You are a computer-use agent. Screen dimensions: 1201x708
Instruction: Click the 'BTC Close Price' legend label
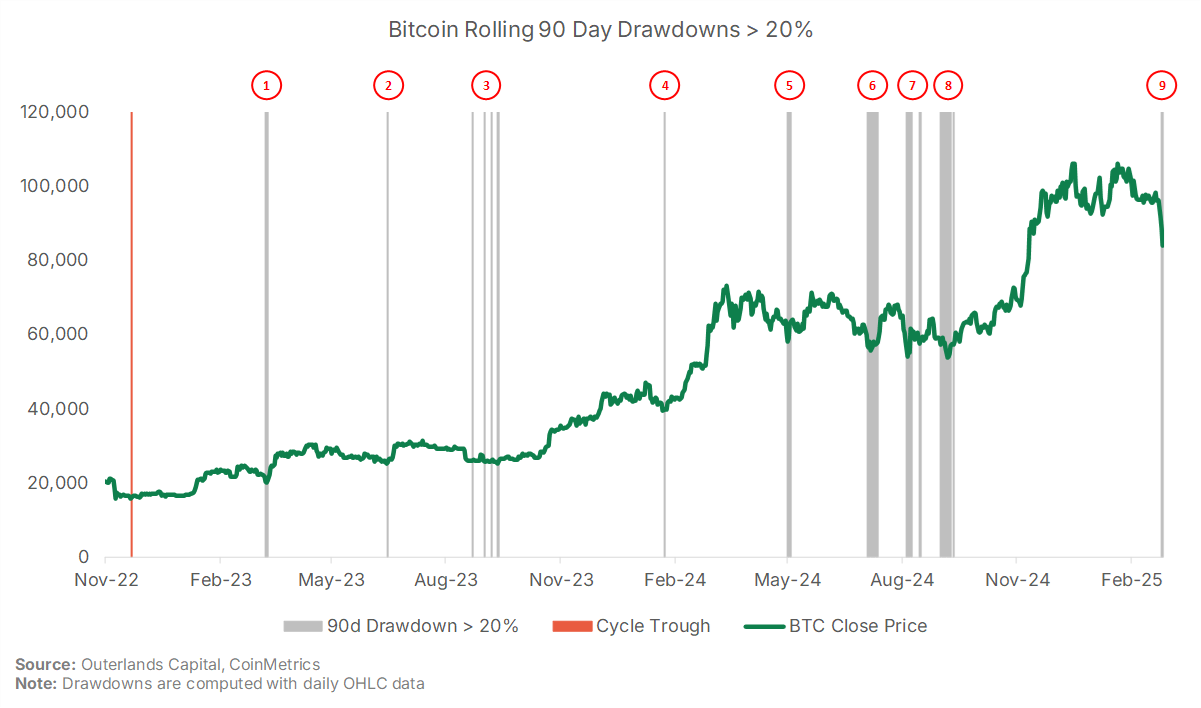pyautogui.click(x=858, y=627)
